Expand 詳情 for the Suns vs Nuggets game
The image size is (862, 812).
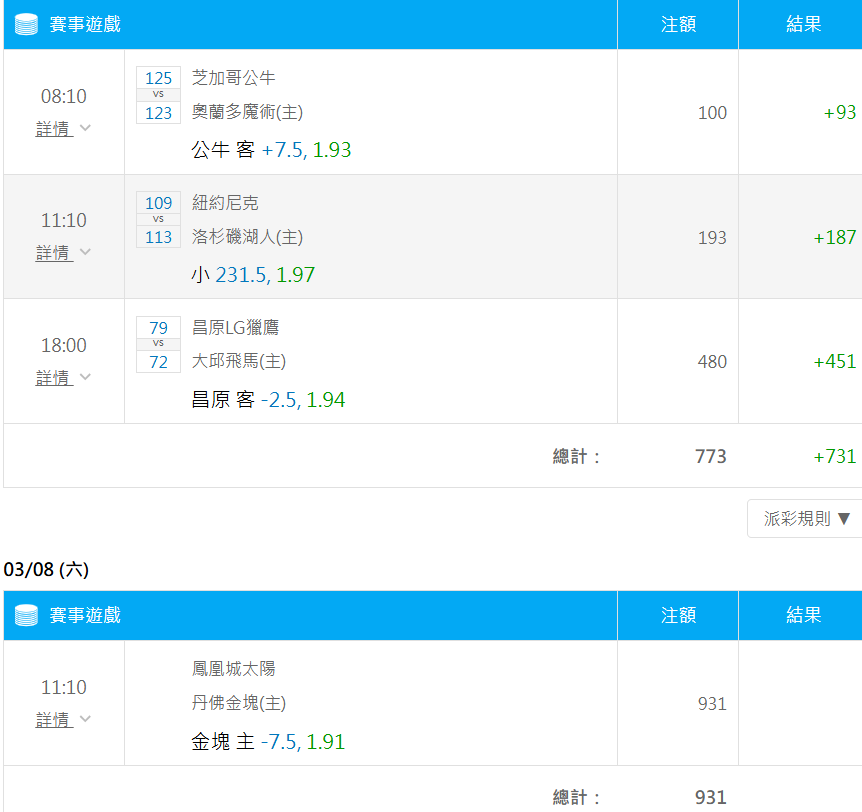tap(54, 720)
